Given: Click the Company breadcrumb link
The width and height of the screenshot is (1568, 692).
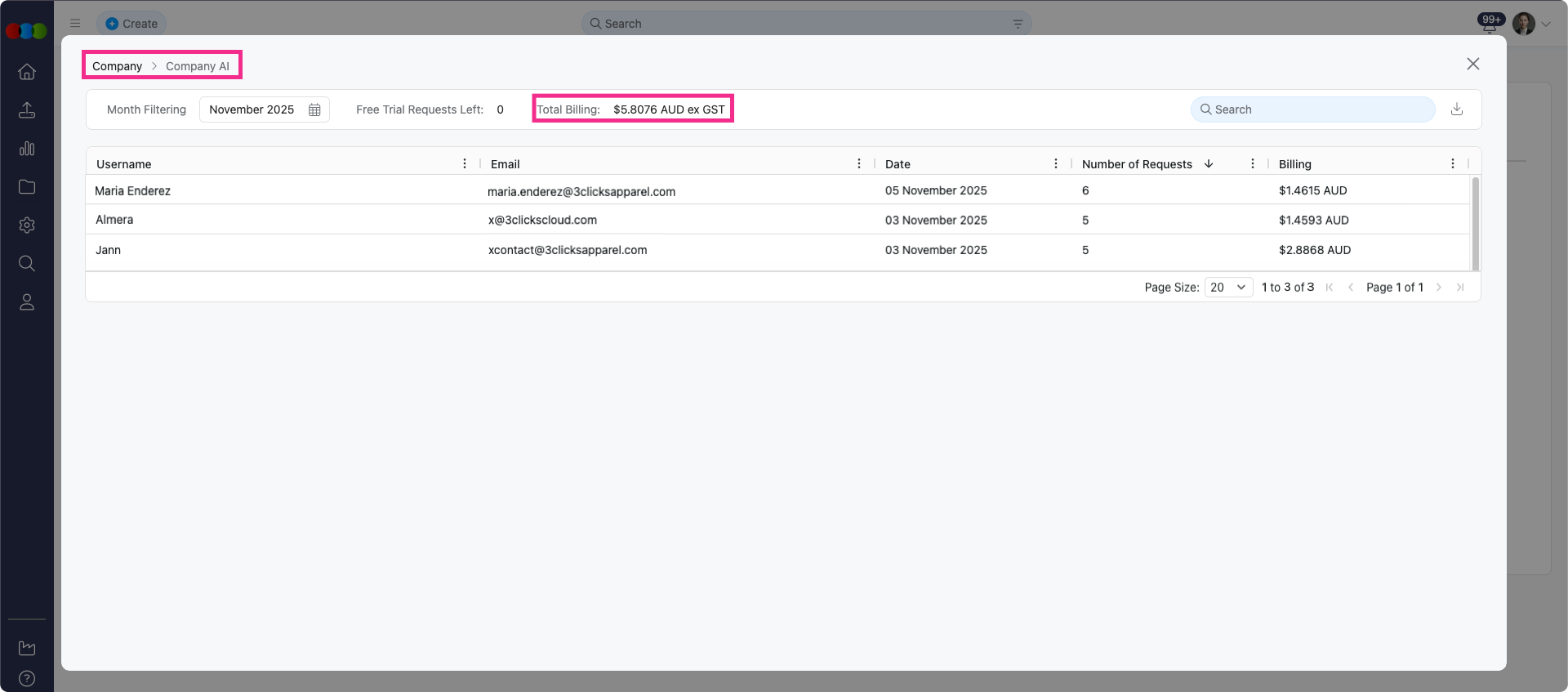Looking at the screenshot, I should pos(117,66).
